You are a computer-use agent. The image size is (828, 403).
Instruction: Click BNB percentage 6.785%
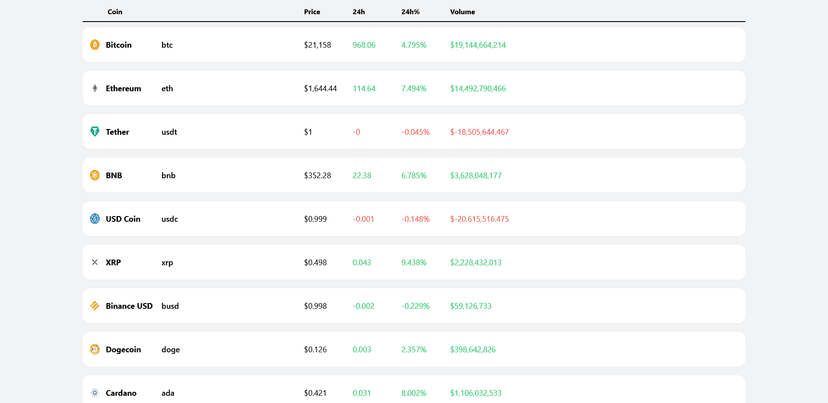(x=414, y=175)
